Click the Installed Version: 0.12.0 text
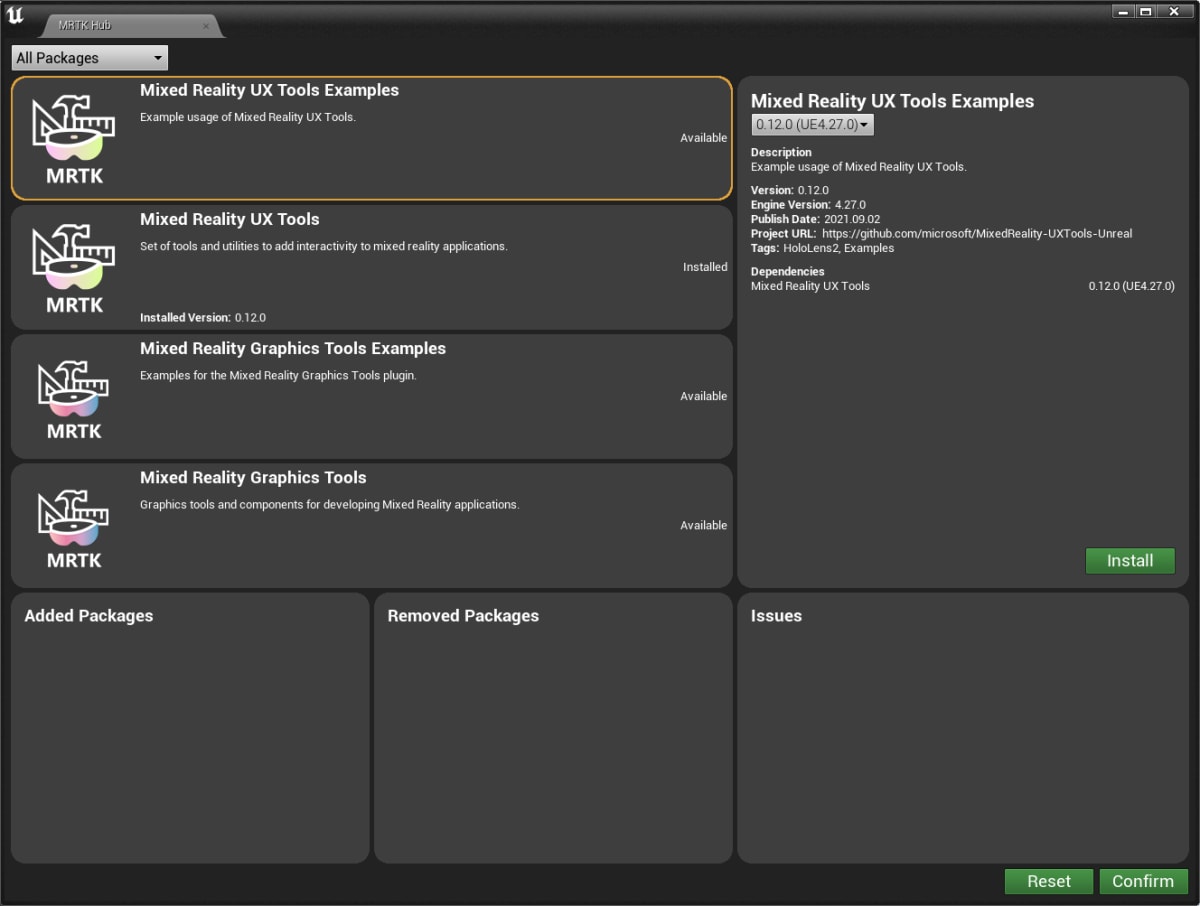 coord(203,318)
